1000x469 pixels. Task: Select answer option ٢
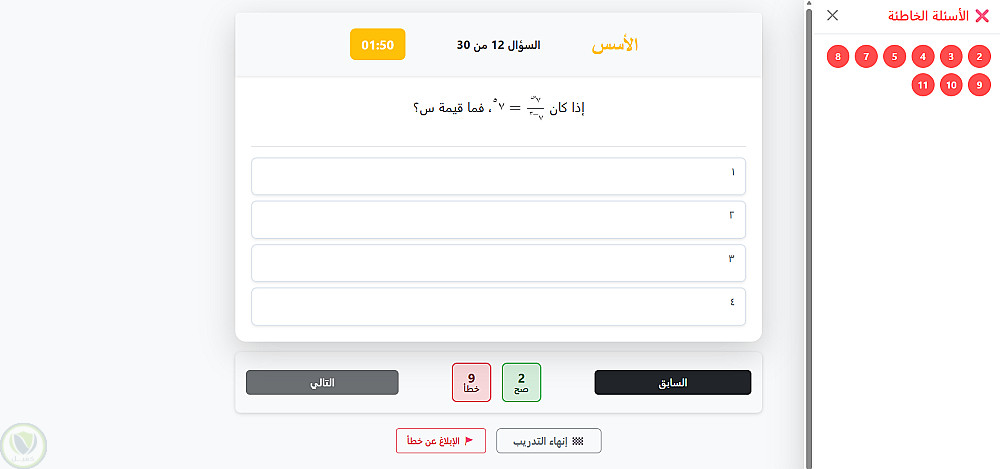click(498, 219)
